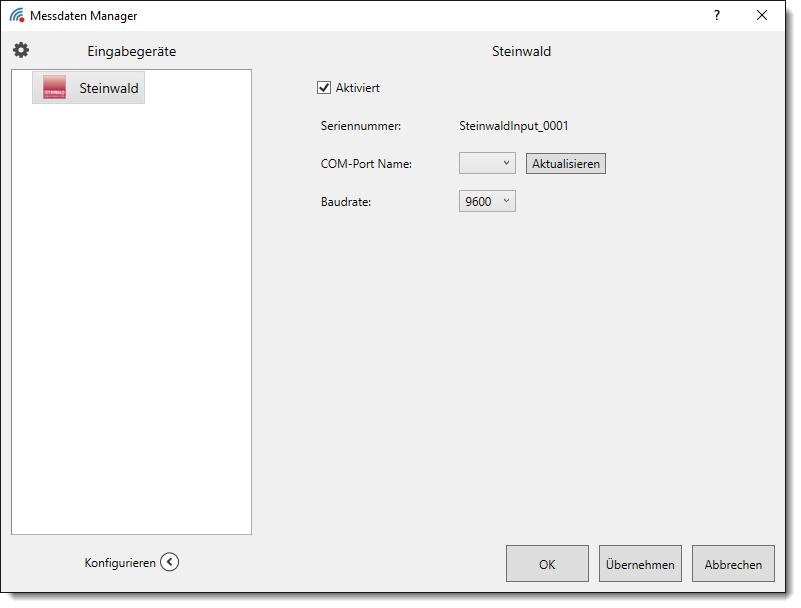Apply changes with Übernehmen

[640, 564]
